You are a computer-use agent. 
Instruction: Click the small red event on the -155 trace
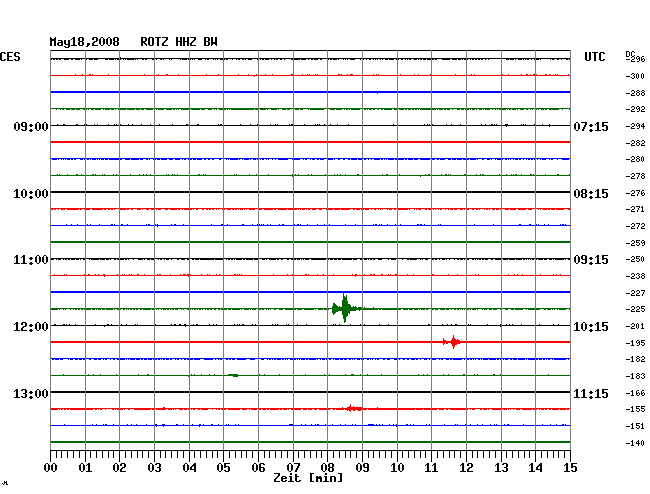point(353,409)
